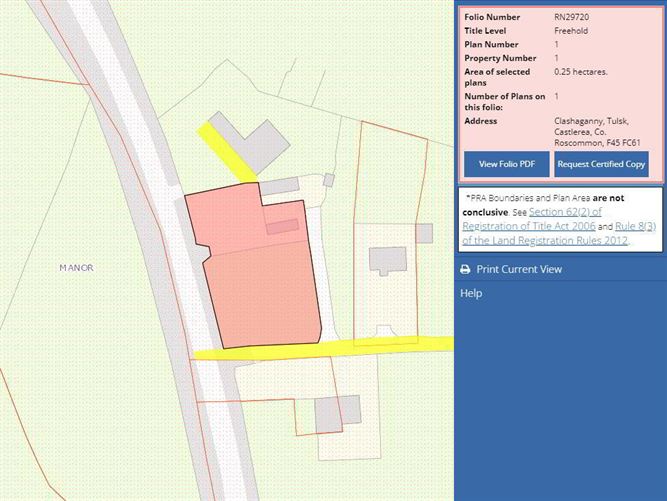The image size is (667, 501).
Task: Open the View Folio PDF button
Action: click(506, 164)
